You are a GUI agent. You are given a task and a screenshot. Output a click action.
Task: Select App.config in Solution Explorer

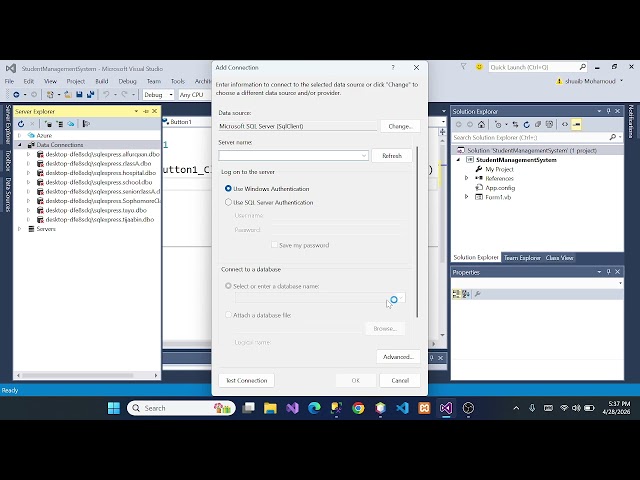click(500, 188)
